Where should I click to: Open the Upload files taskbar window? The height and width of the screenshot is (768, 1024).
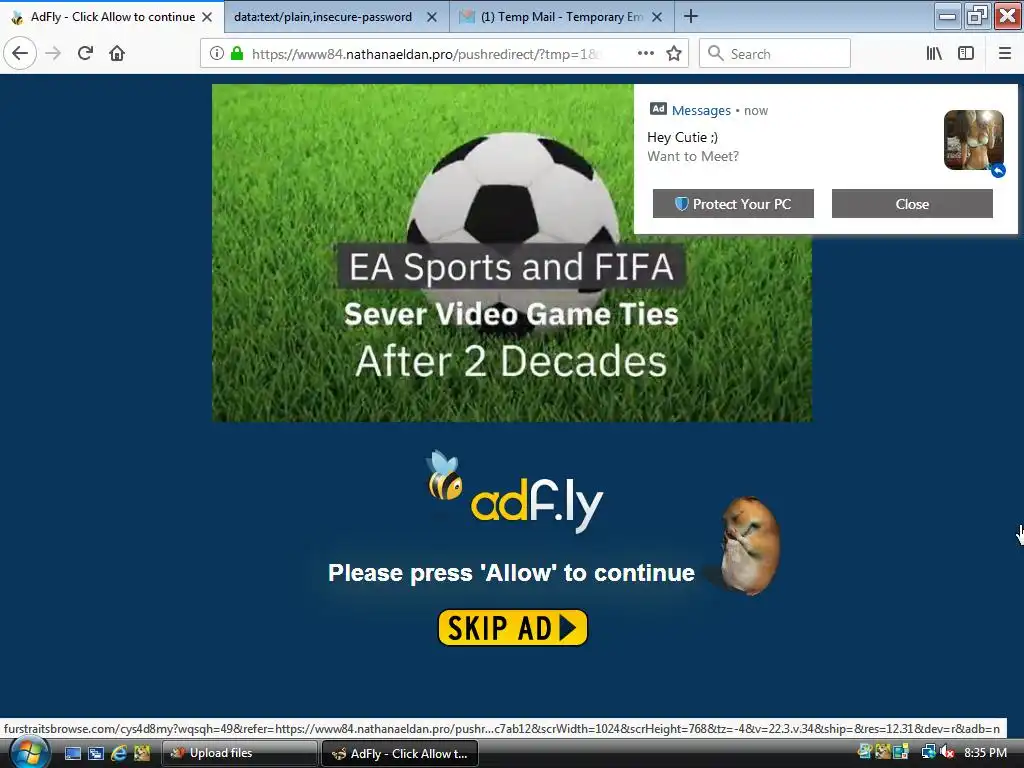239,753
